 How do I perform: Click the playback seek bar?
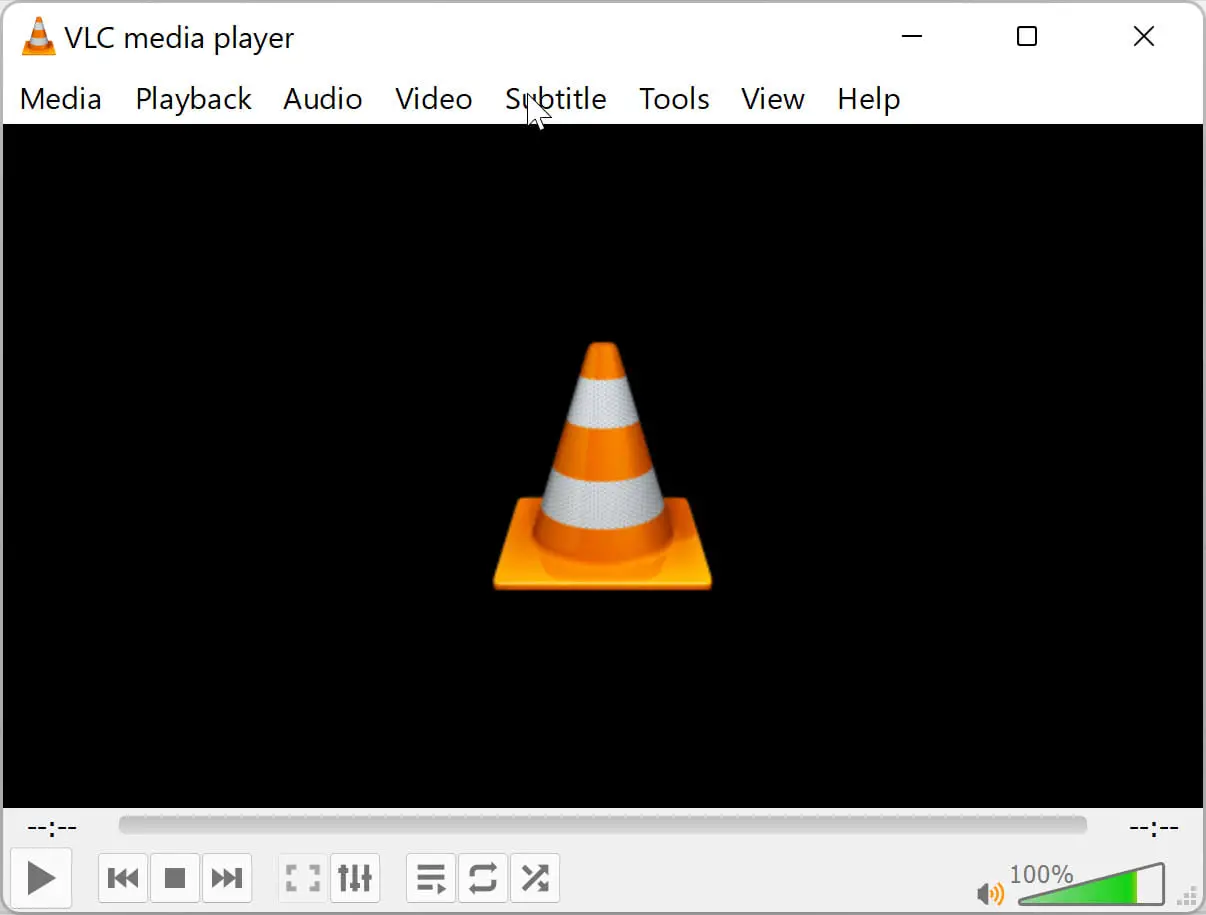coord(602,825)
